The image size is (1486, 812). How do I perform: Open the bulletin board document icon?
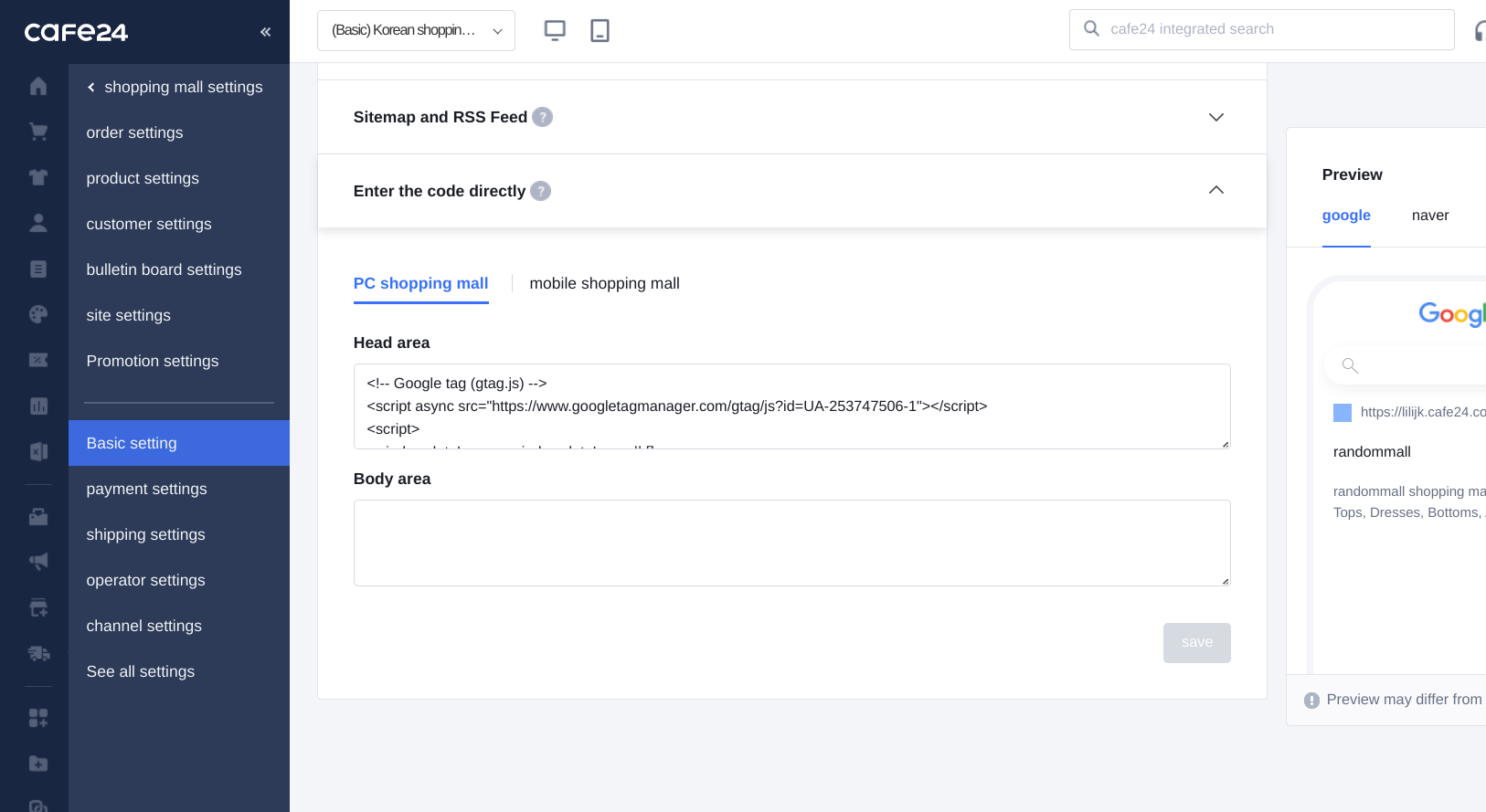(x=38, y=269)
